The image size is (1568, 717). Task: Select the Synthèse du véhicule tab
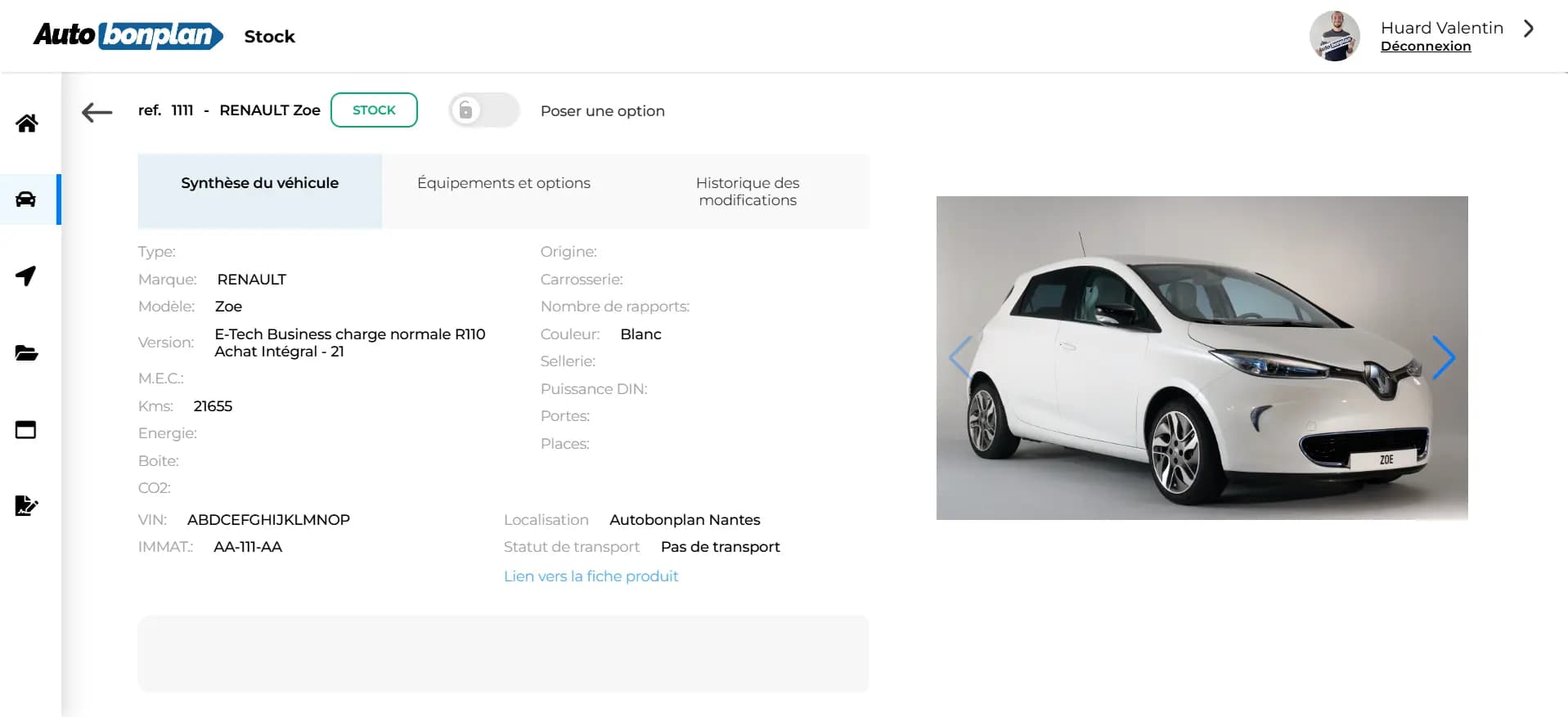(x=259, y=183)
